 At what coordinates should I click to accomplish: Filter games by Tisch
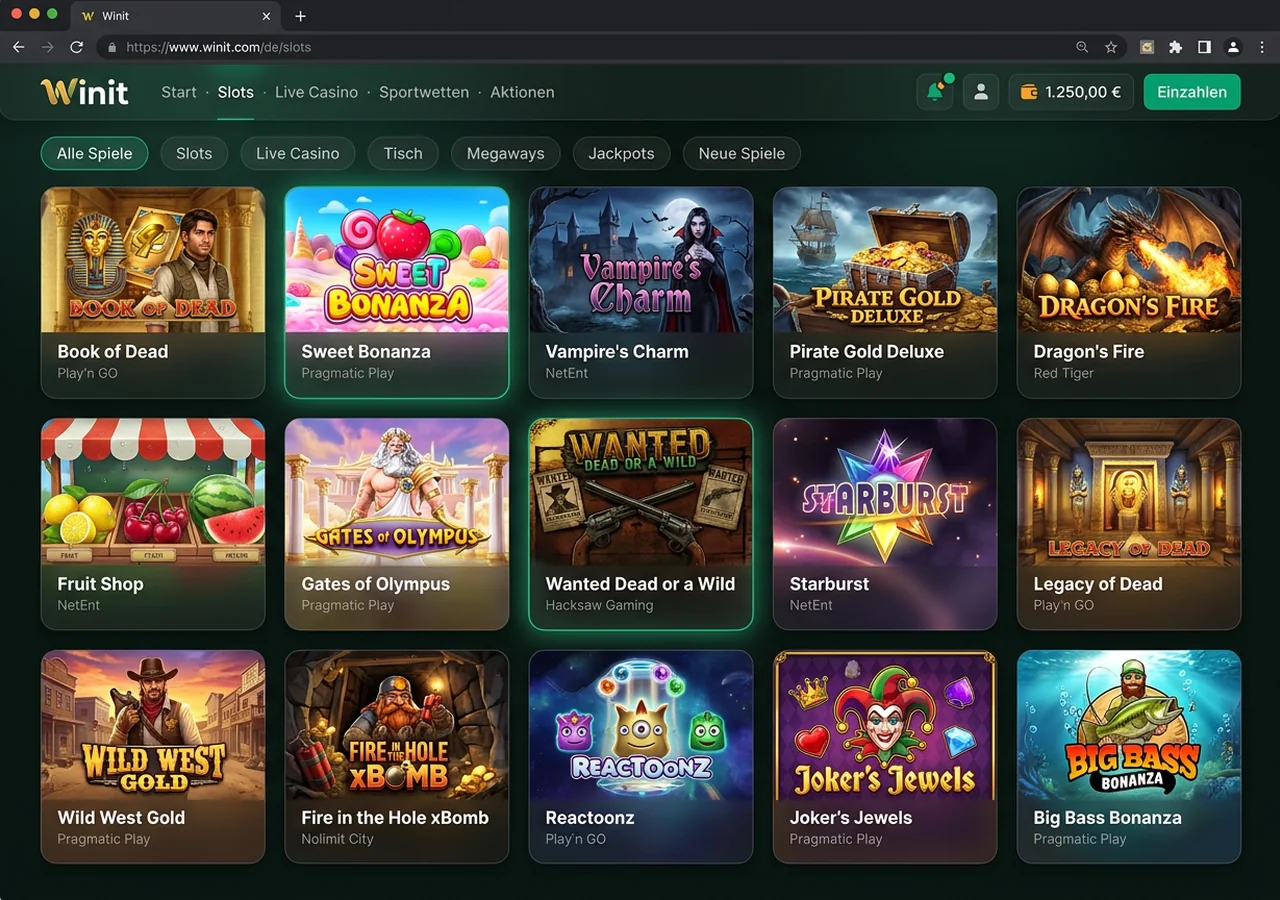[403, 153]
